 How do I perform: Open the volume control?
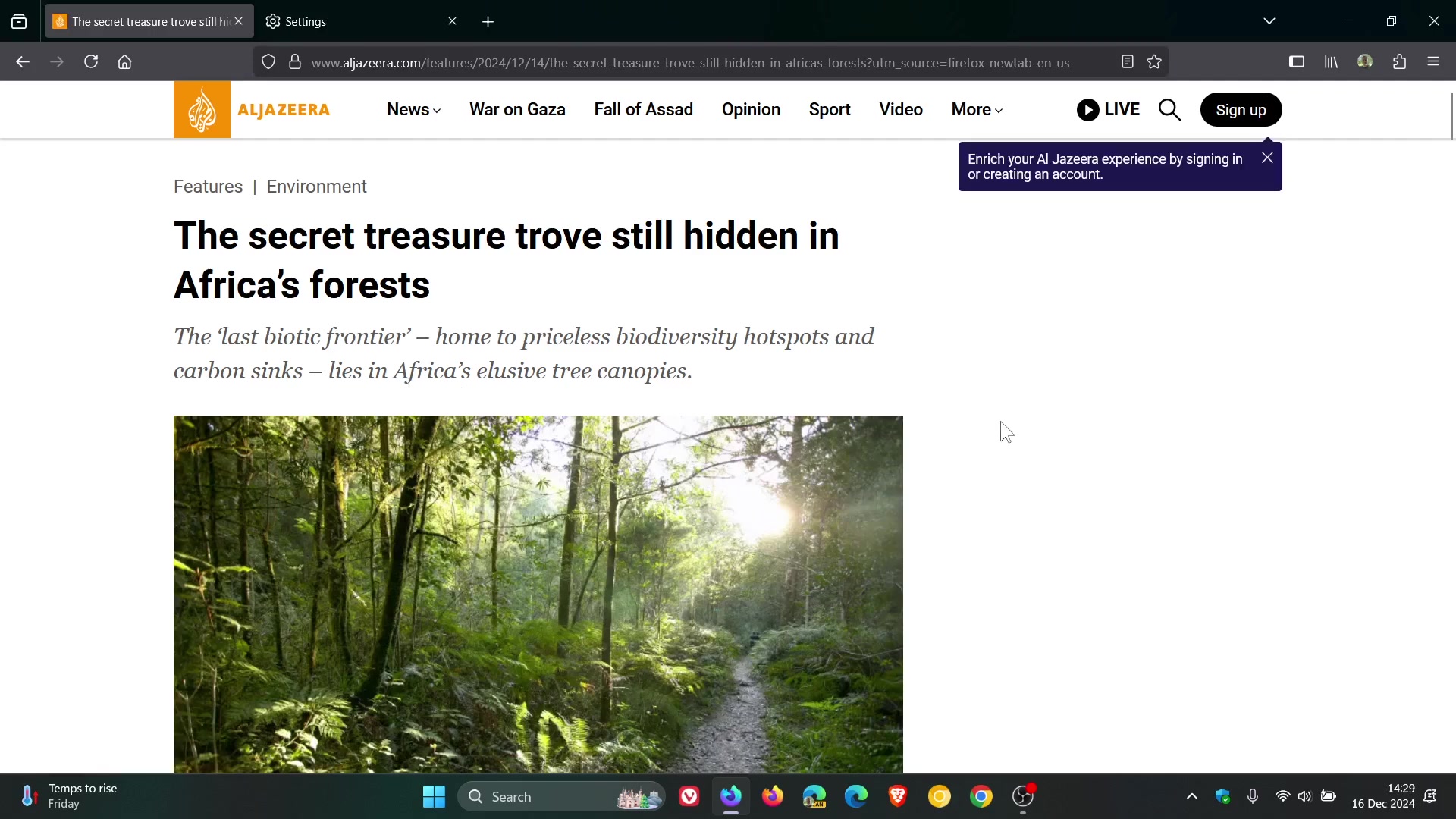(x=1304, y=796)
